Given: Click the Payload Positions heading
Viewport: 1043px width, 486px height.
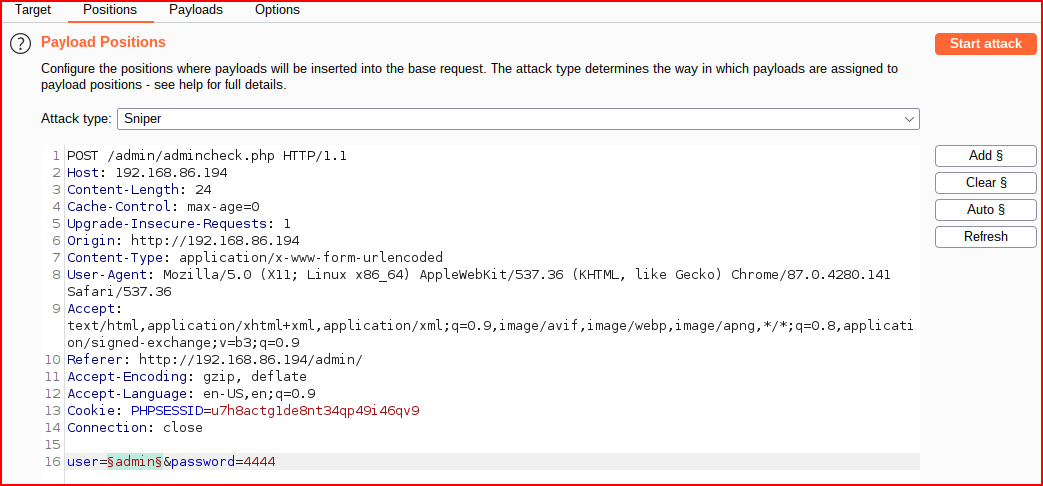Looking at the screenshot, I should (103, 42).
